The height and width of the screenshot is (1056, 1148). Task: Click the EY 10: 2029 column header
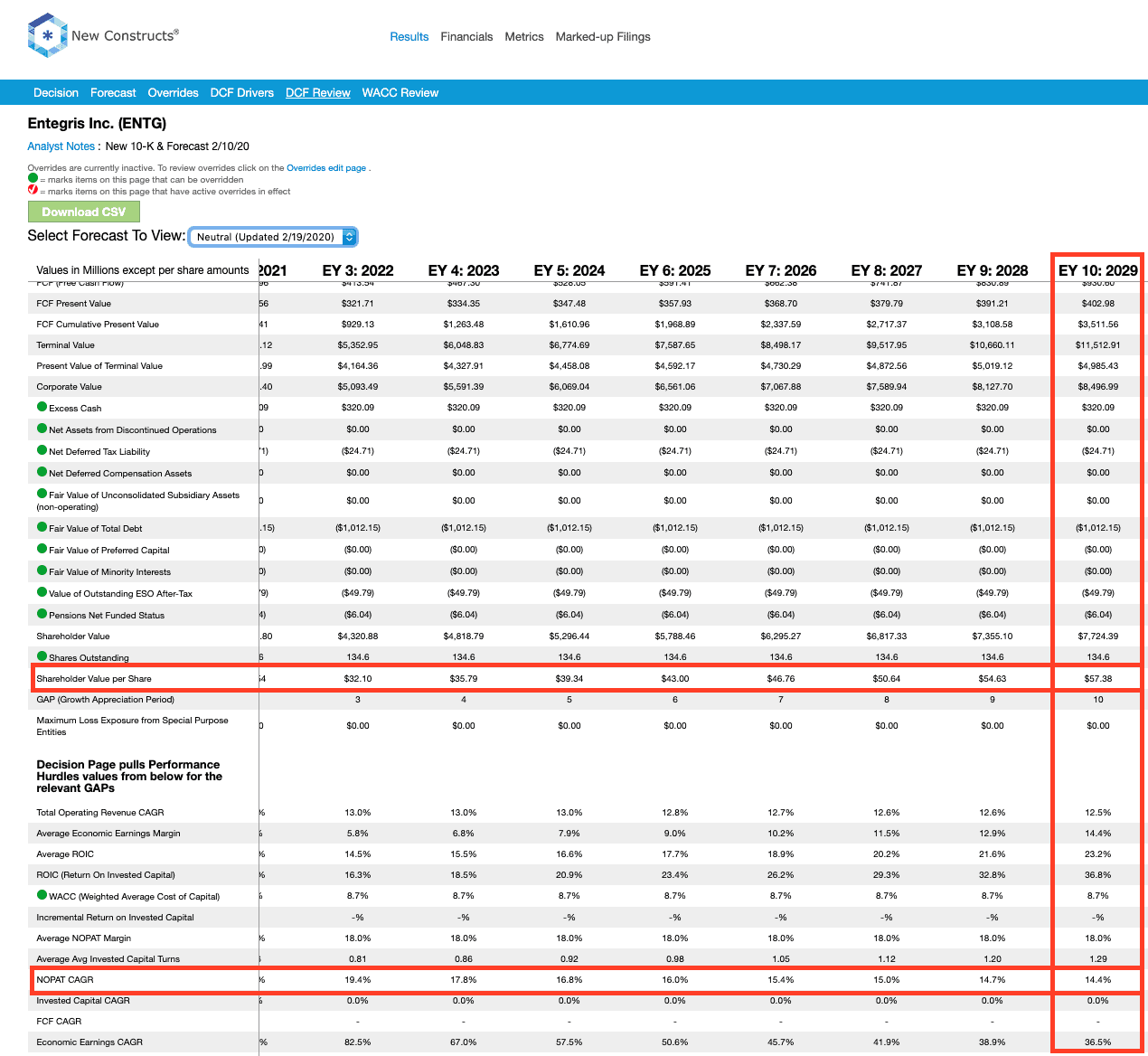[1097, 270]
